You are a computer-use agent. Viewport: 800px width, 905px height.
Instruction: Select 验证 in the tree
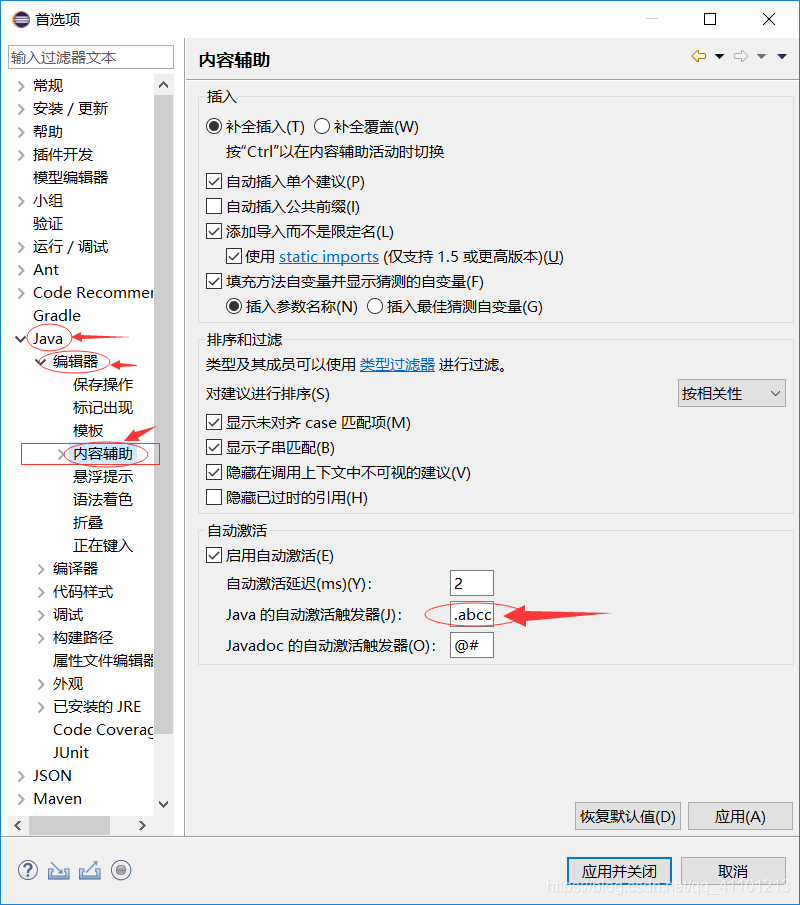pos(48,224)
